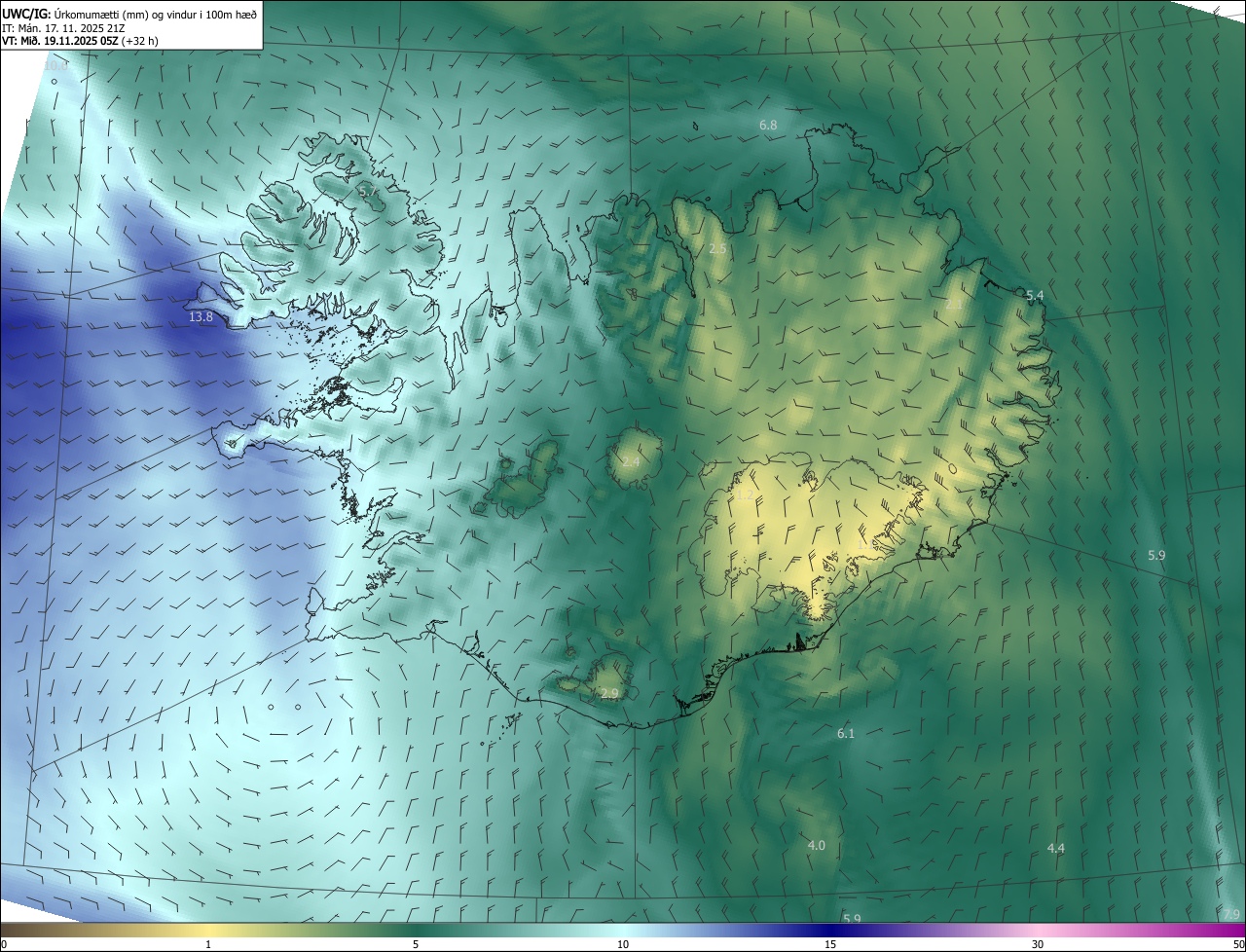Select the 2.9 value on the southern glacier
This screenshot has width=1246, height=952.
coord(609,693)
